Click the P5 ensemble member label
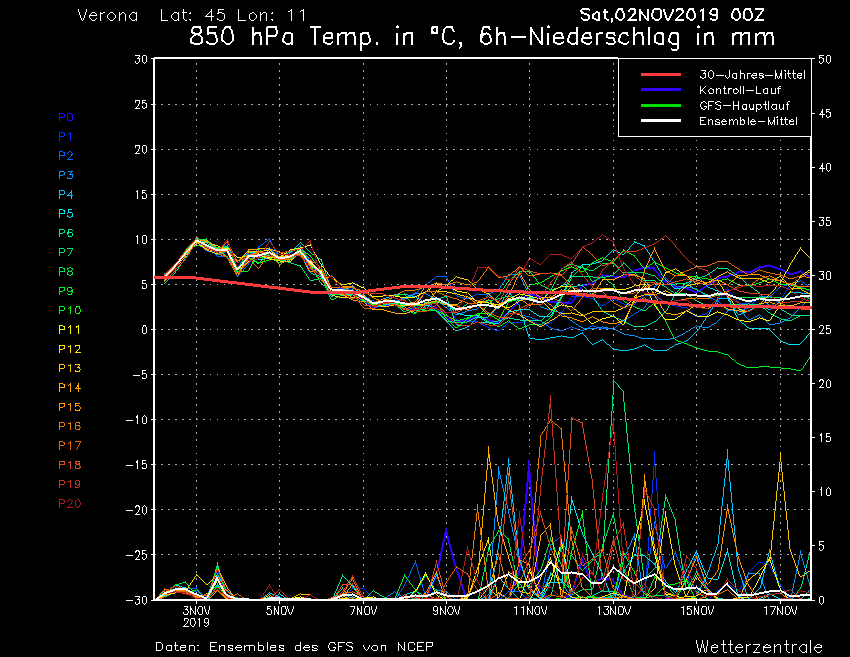Viewport: 850px width, 657px height. (x=66, y=214)
